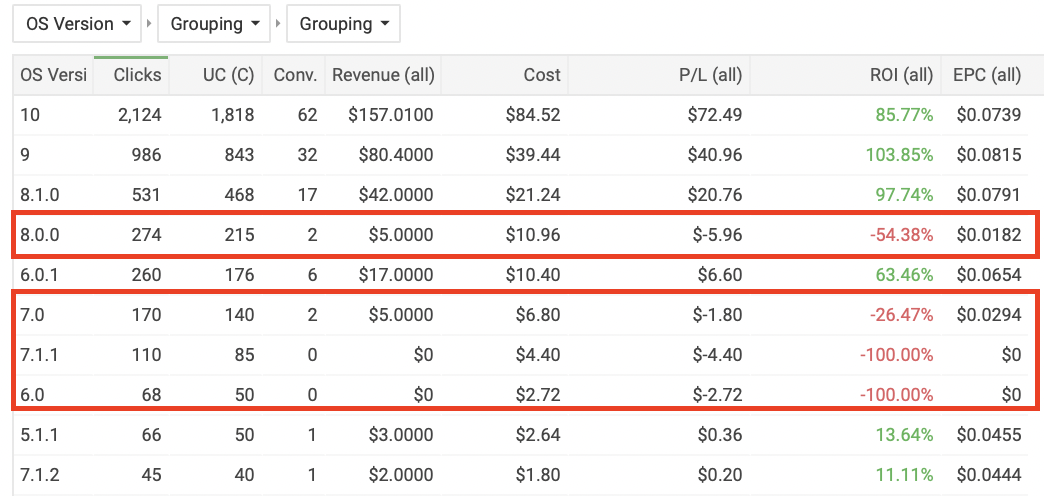
Task: Open the OS Version grouping dropdown
Action: pos(77,24)
